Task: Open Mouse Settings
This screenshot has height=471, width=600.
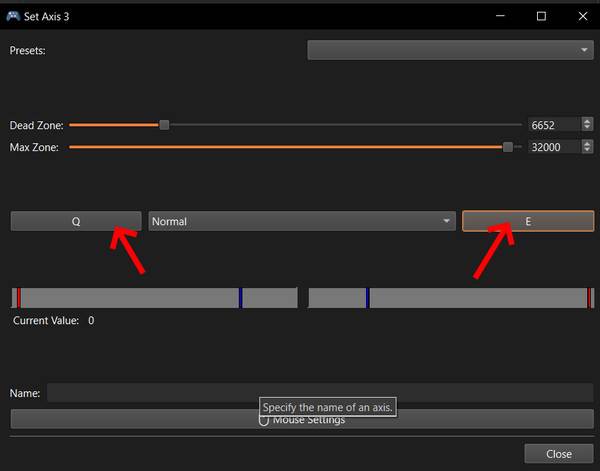Action: click(x=302, y=419)
